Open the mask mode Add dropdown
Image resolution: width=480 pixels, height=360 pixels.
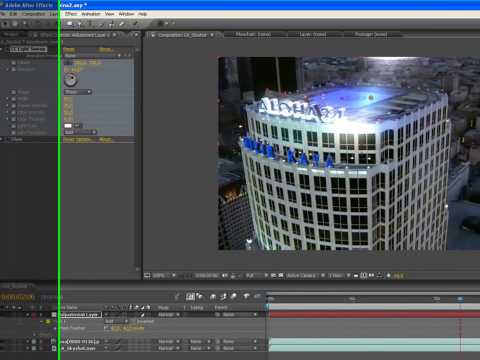tap(116, 321)
